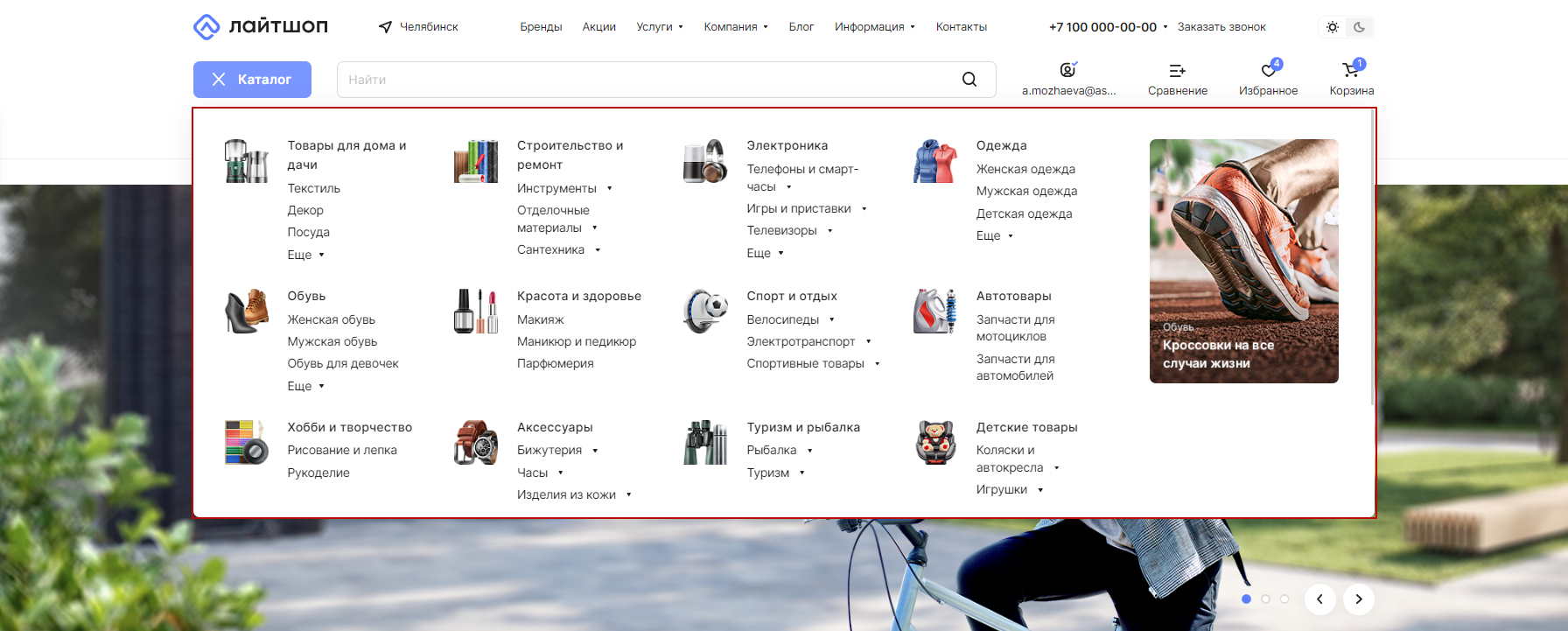Click Детские товары category image
This screenshot has width=1568, height=631.
click(x=935, y=442)
